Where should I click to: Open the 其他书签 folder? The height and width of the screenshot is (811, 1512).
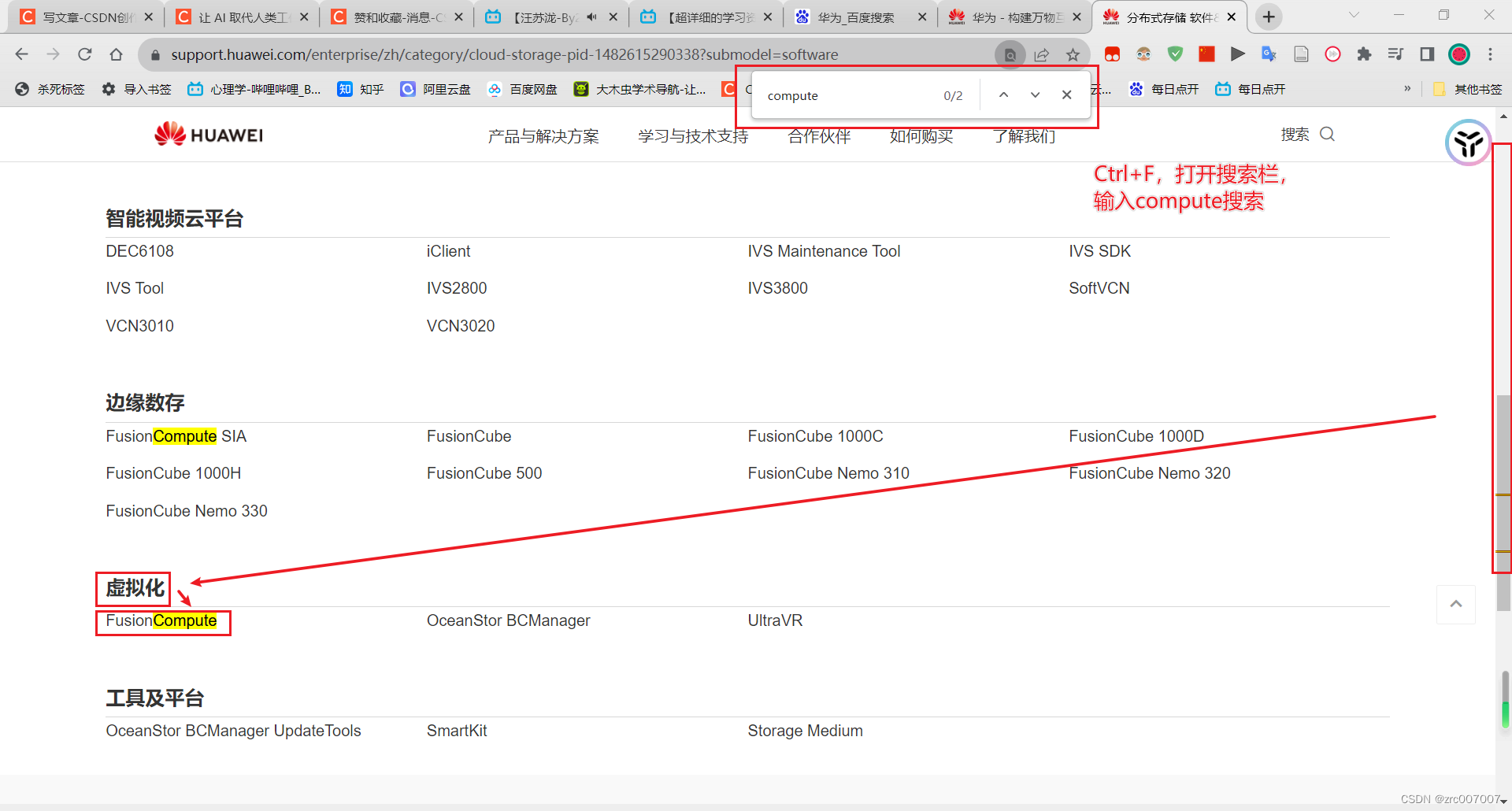pyautogui.click(x=1468, y=89)
